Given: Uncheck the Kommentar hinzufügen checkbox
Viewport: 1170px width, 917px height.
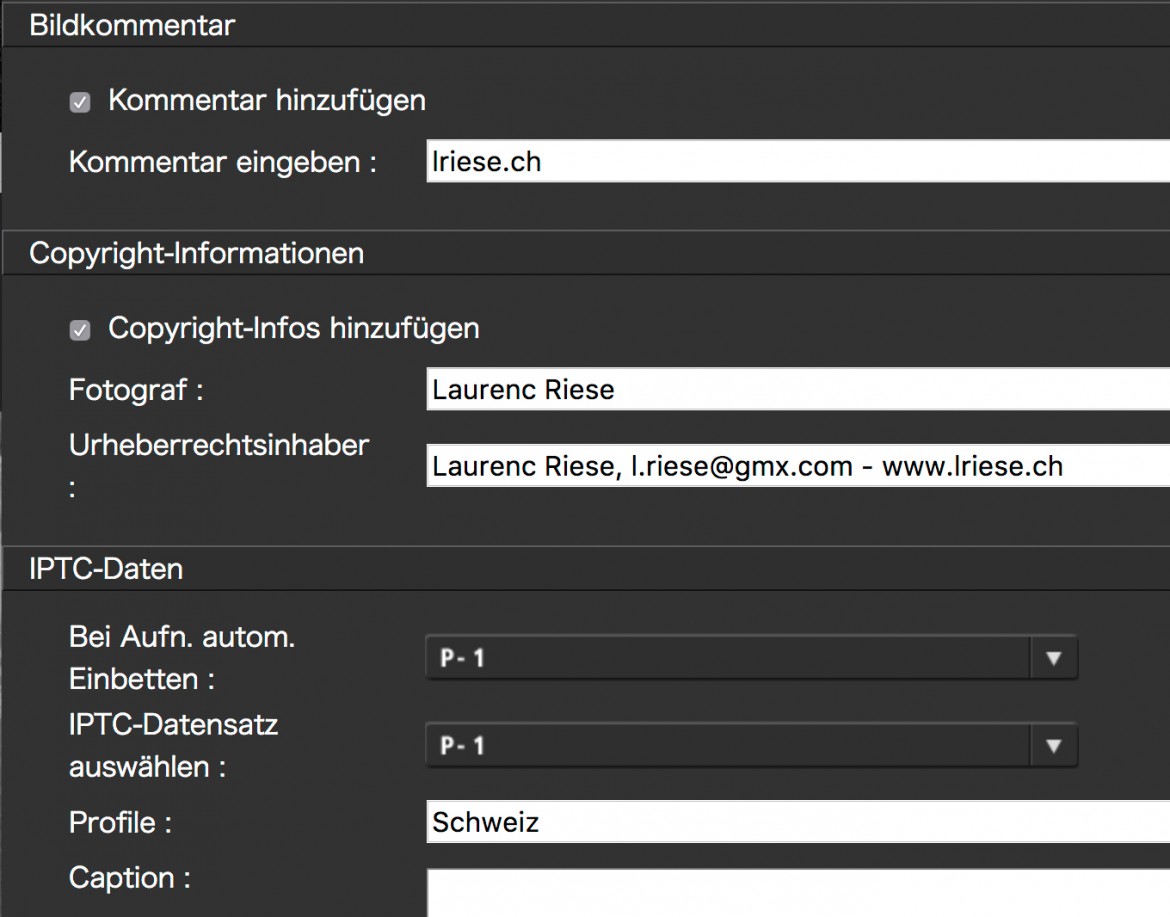Looking at the screenshot, I should pos(80,102).
